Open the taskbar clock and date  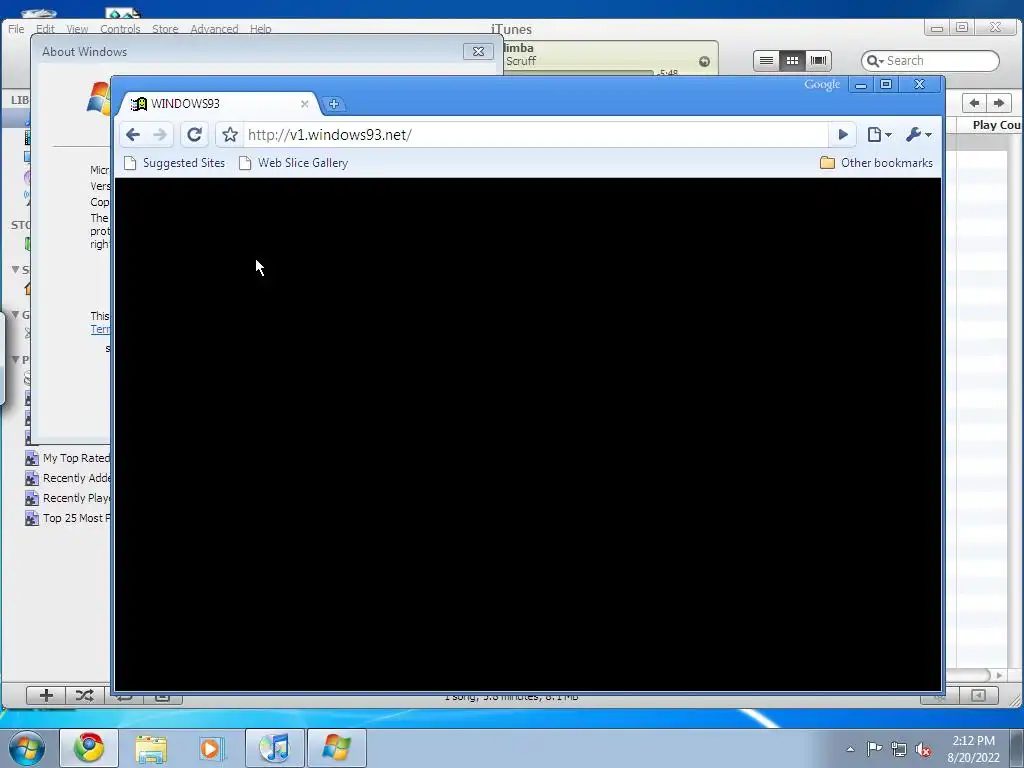coord(973,749)
